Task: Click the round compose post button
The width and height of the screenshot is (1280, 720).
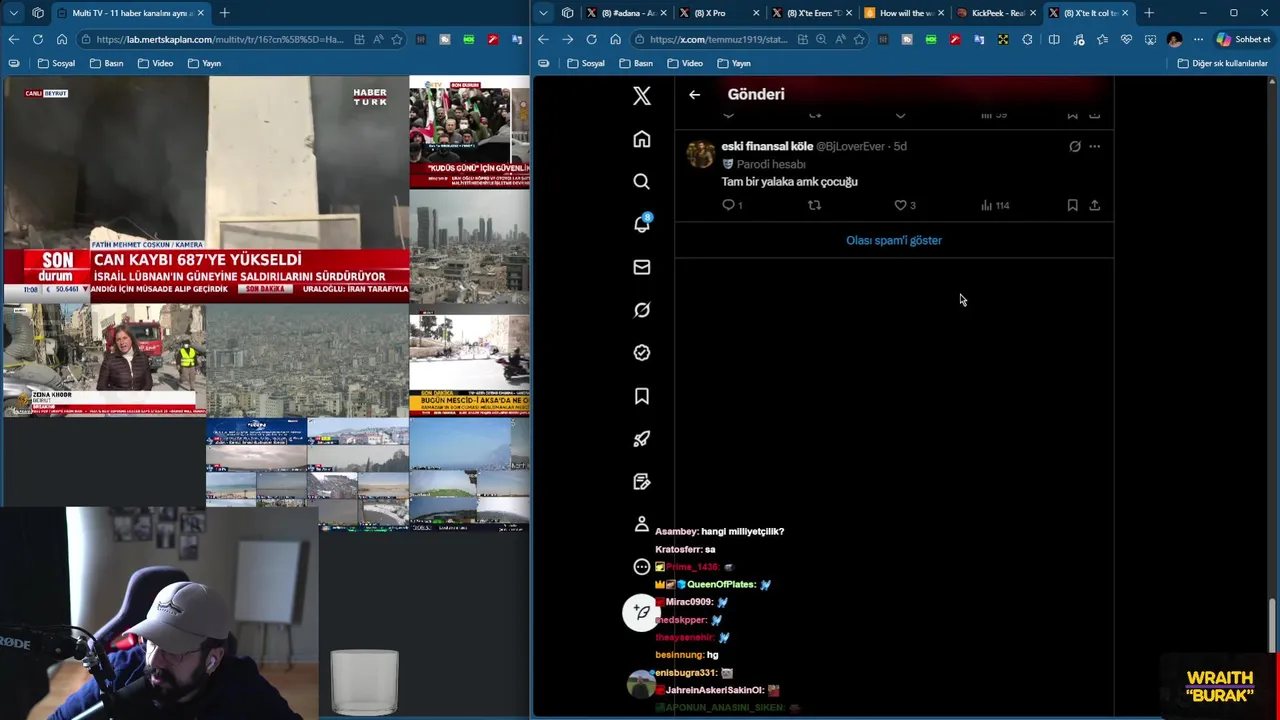Action: tap(641, 612)
